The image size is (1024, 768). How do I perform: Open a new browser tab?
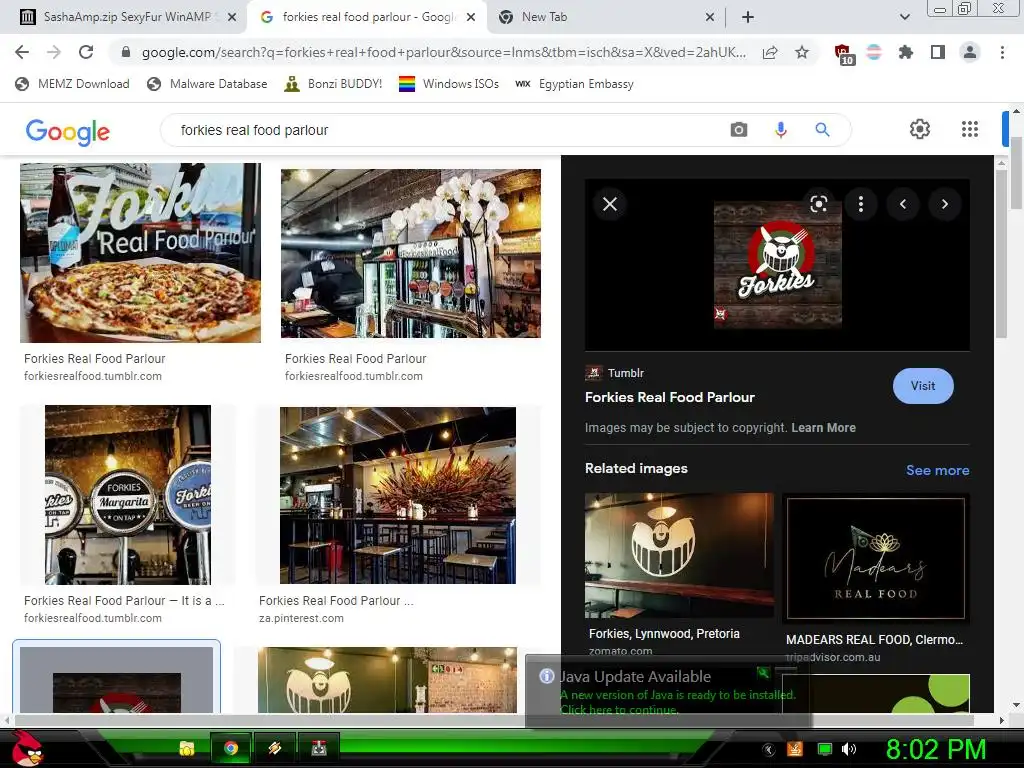click(x=748, y=17)
